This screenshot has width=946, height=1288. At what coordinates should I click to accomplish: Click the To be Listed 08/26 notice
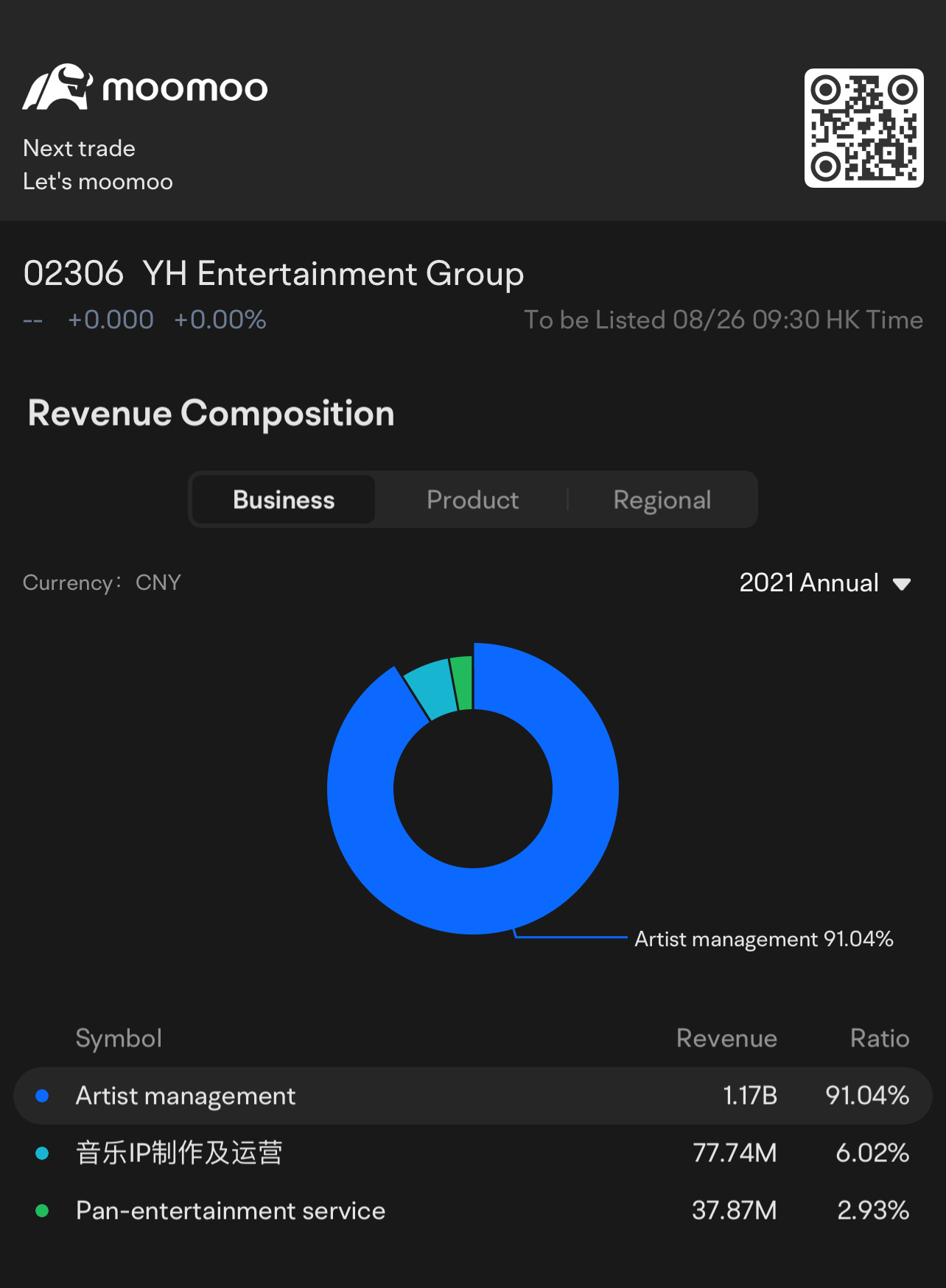point(723,320)
